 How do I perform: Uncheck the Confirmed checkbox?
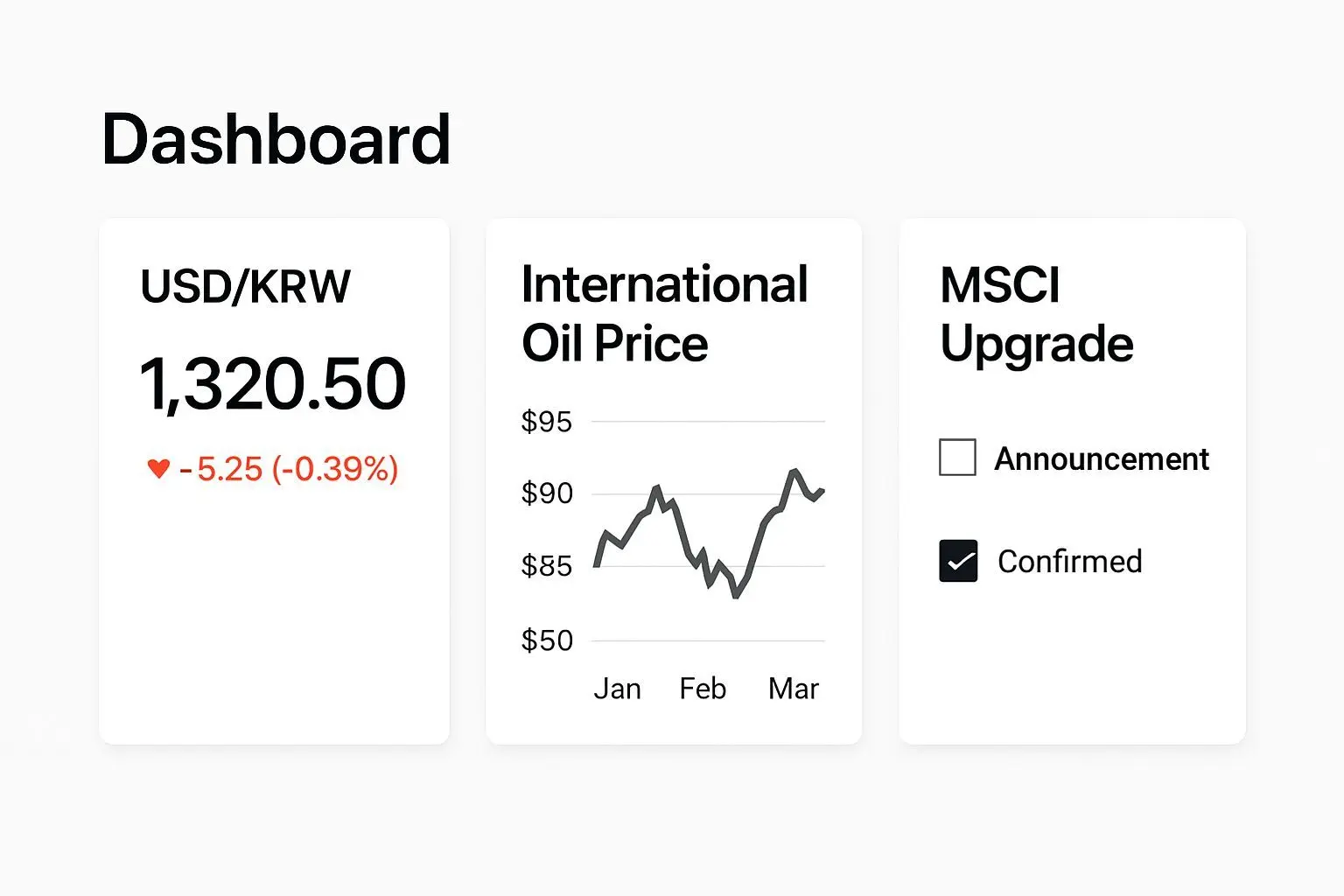tap(958, 561)
